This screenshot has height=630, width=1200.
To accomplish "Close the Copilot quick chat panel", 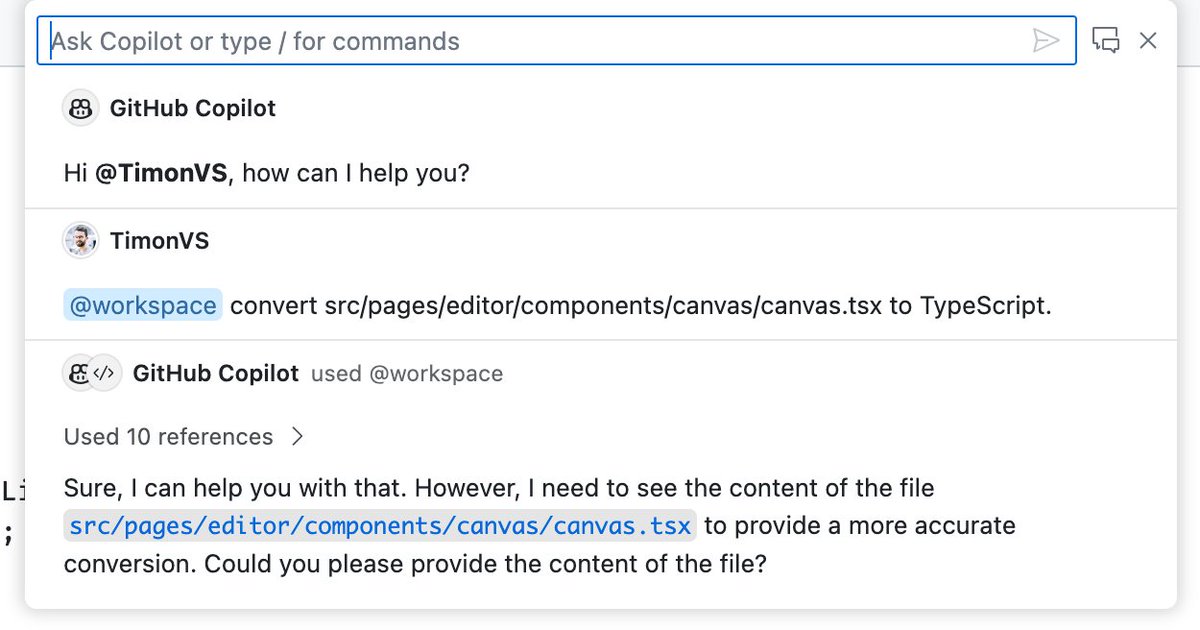I will click(x=1148, y=41).
